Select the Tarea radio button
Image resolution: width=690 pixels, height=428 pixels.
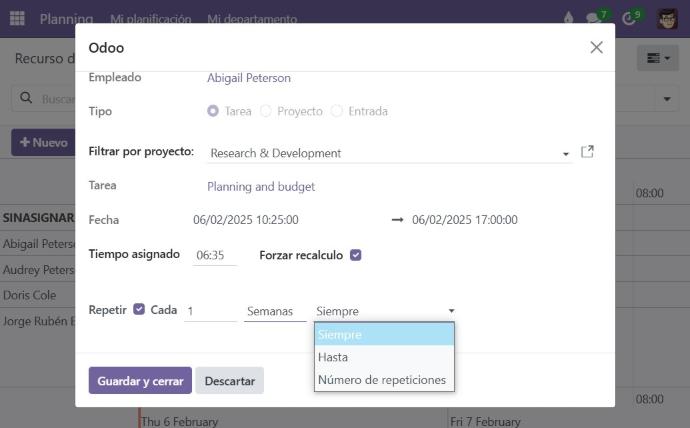click(x=213, y=111)
